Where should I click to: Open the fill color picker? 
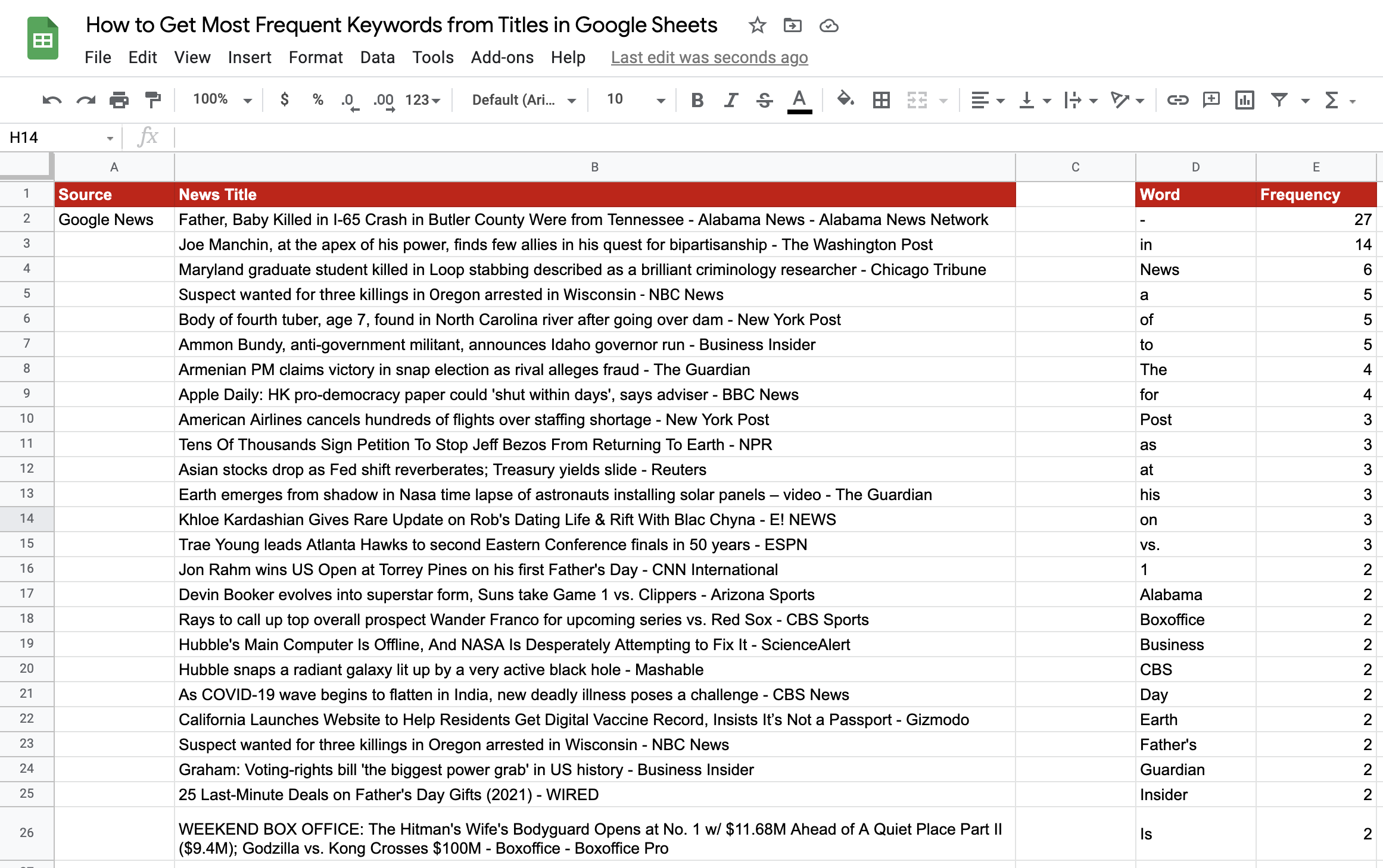click(x=845, y=100)
